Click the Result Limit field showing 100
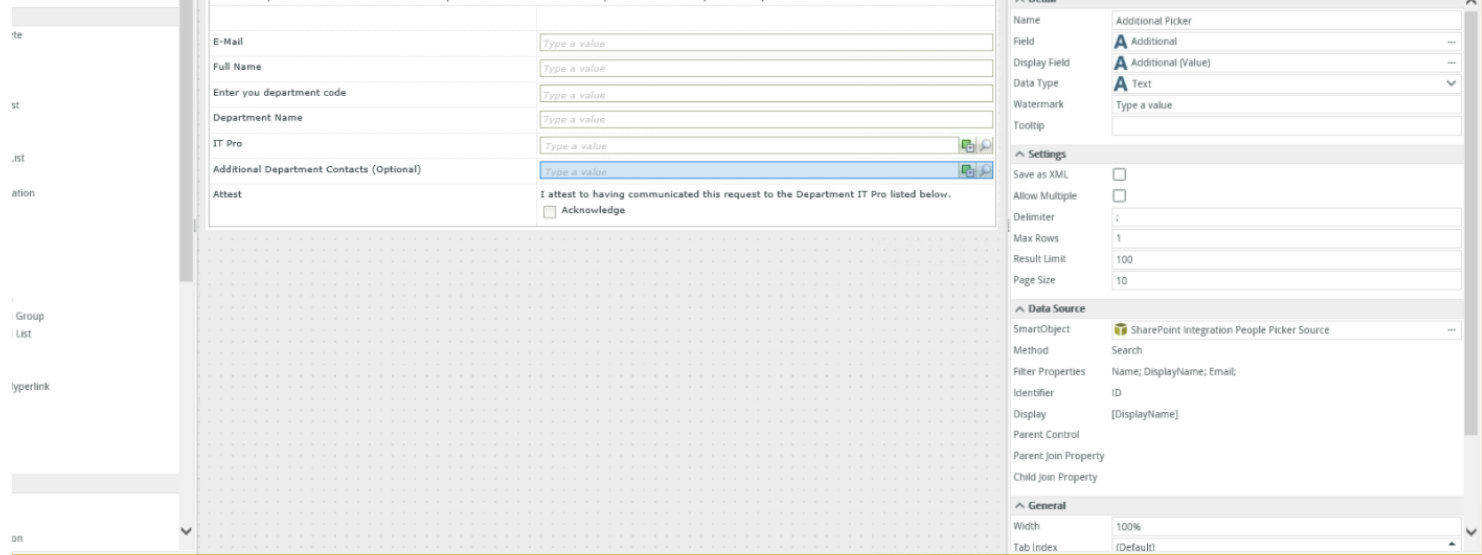 coord(1287,259)
